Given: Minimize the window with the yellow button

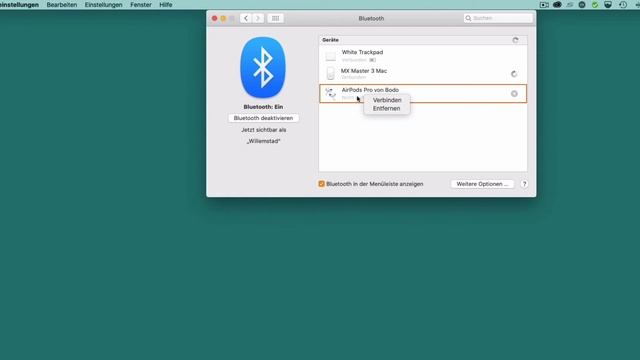Looking at the screenshot, I should pyautogui.click(x=223, y=18).
